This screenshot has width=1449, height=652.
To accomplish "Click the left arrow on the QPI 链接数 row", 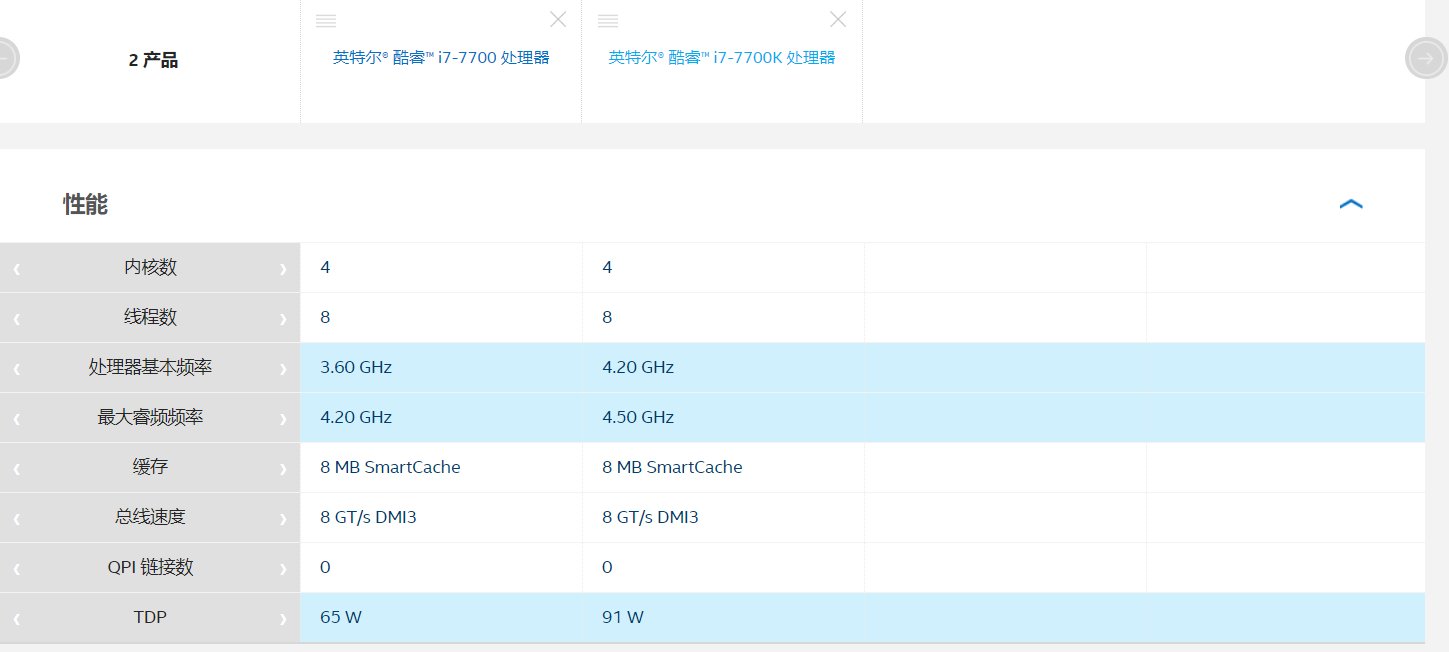I will (16, 567).
